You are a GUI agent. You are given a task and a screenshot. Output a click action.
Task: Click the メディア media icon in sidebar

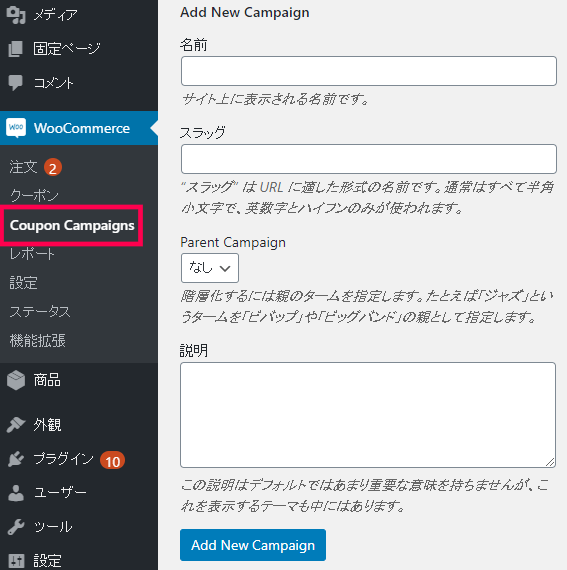16,15
